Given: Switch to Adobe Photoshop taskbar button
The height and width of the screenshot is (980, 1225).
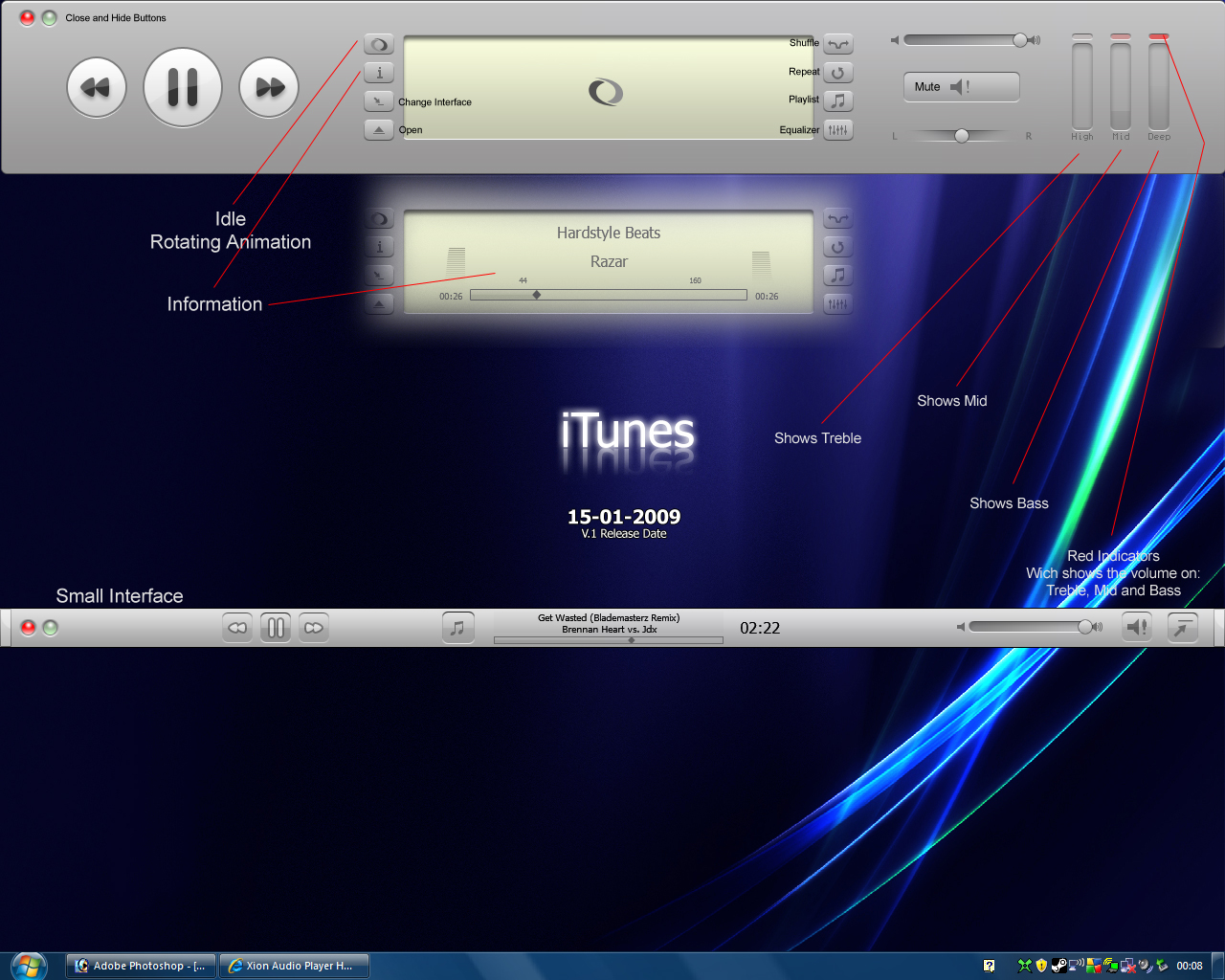Looking at the screenshot, I should (x=143, y=966).
